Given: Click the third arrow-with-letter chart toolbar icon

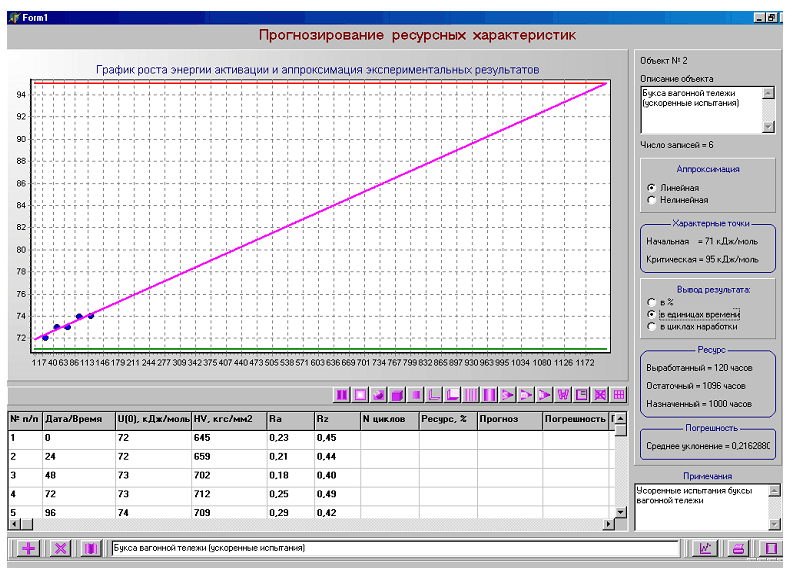Looking at the screenshot, I should [x=544, y=394].
